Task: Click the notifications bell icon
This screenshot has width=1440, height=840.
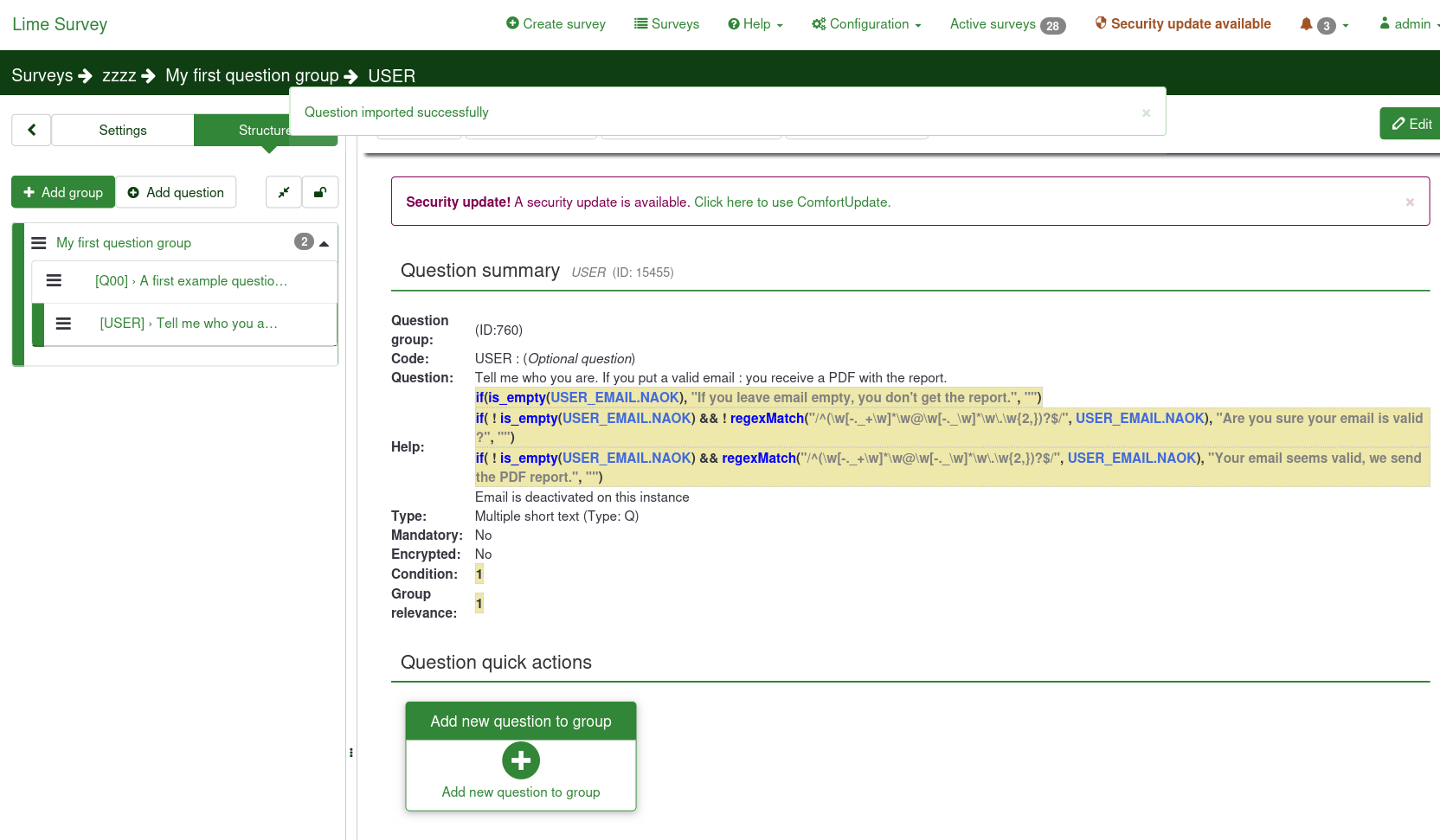Action: pyautogui.click(x=1307, y=24)
